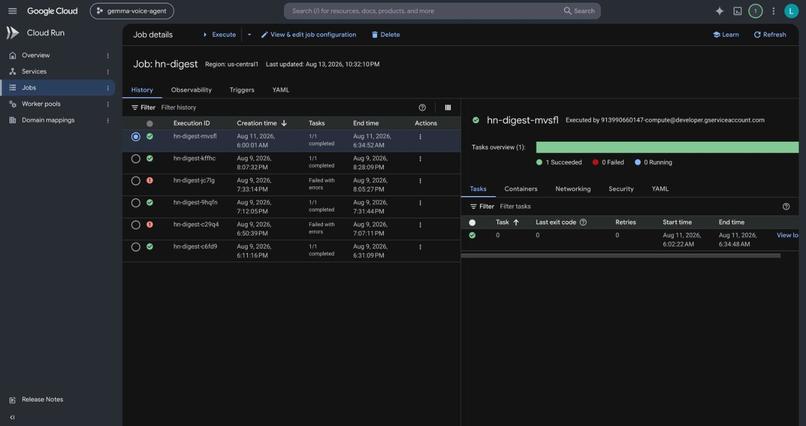This screenshot has height=426, width=806.
Task: Refresh the job details
Action: (x=770, y=34)
